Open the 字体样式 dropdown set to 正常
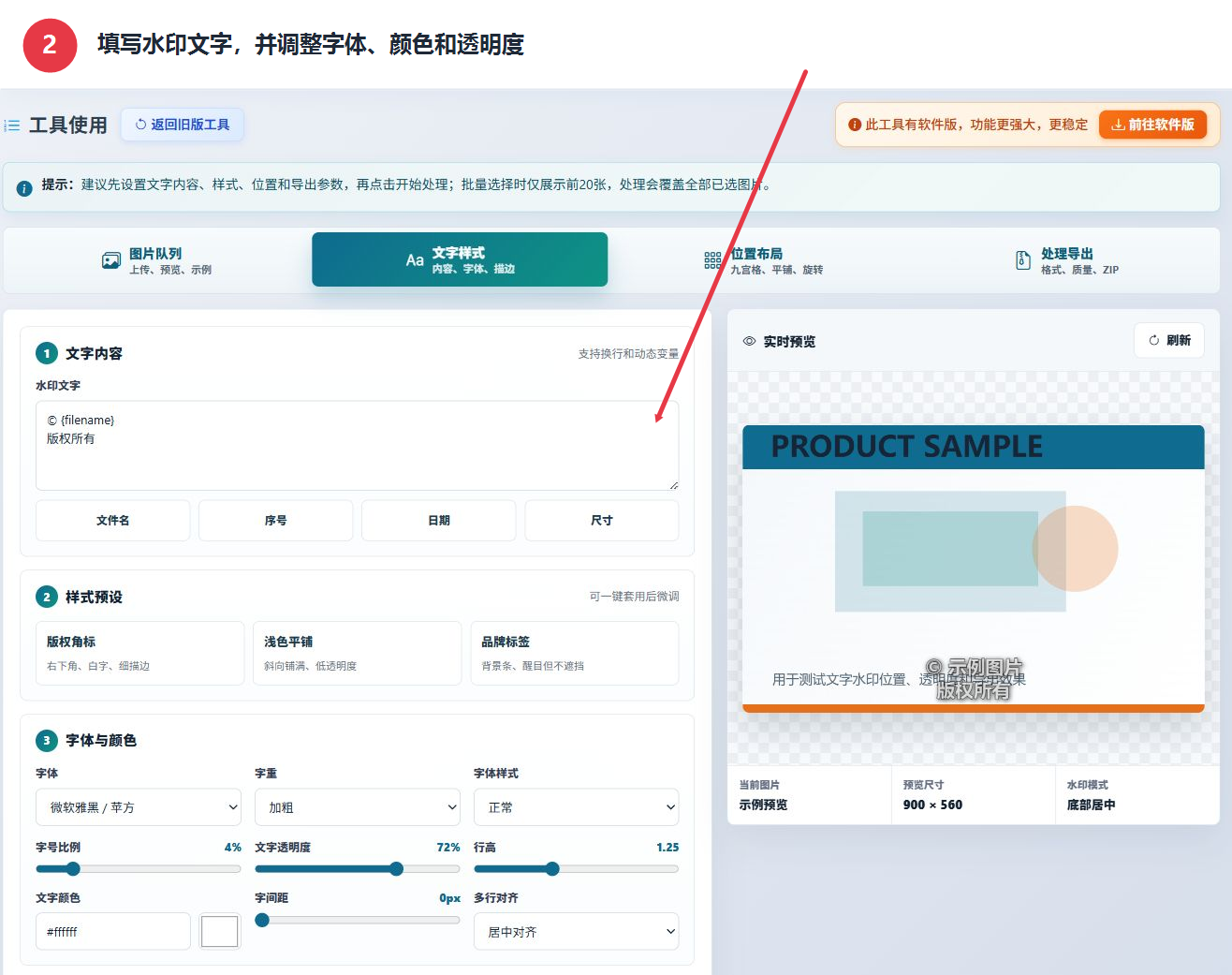The image size is (1232, 975). (577, 807)
